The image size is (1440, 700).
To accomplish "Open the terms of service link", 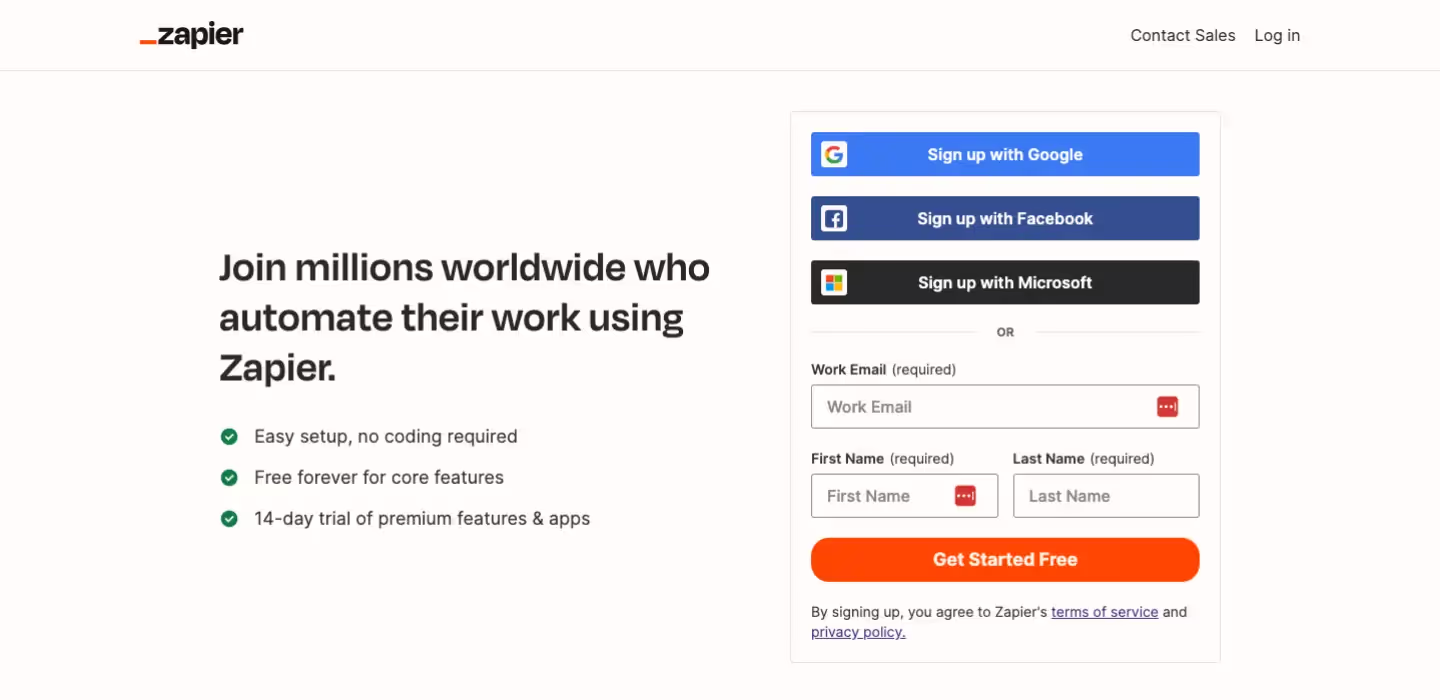I will [1104, 611].
